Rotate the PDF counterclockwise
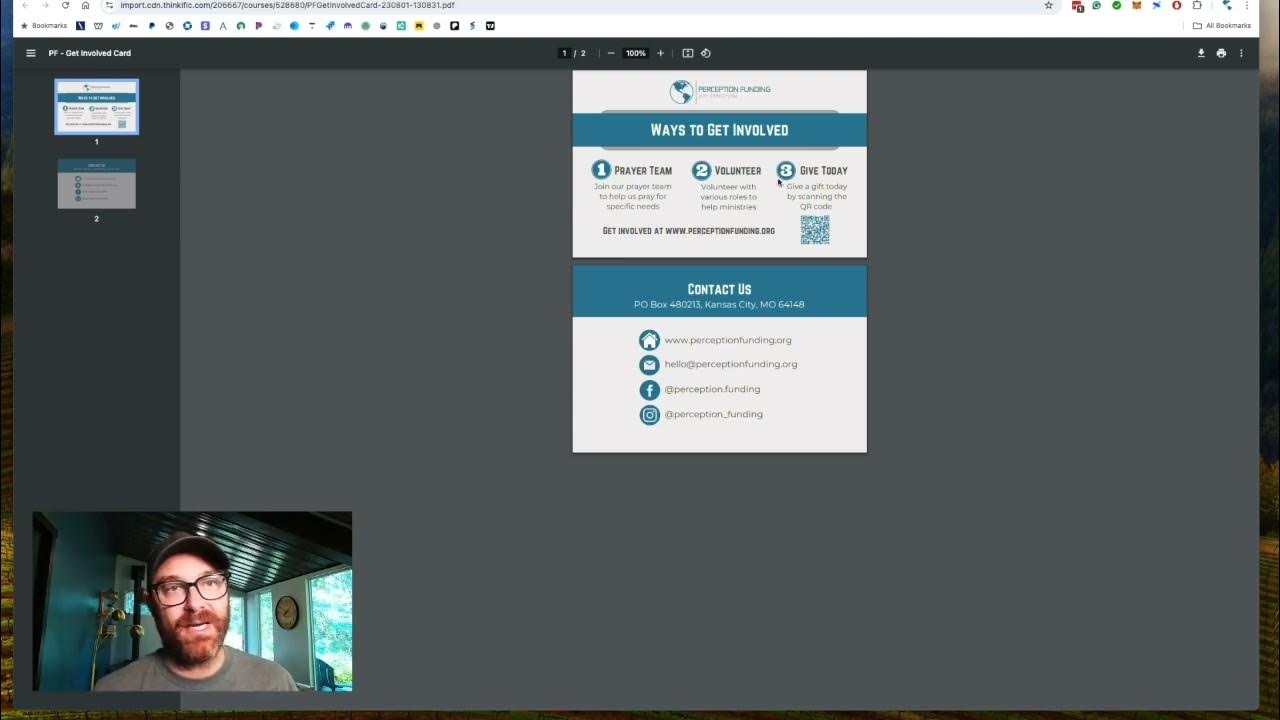 click(x=705, y=53)
